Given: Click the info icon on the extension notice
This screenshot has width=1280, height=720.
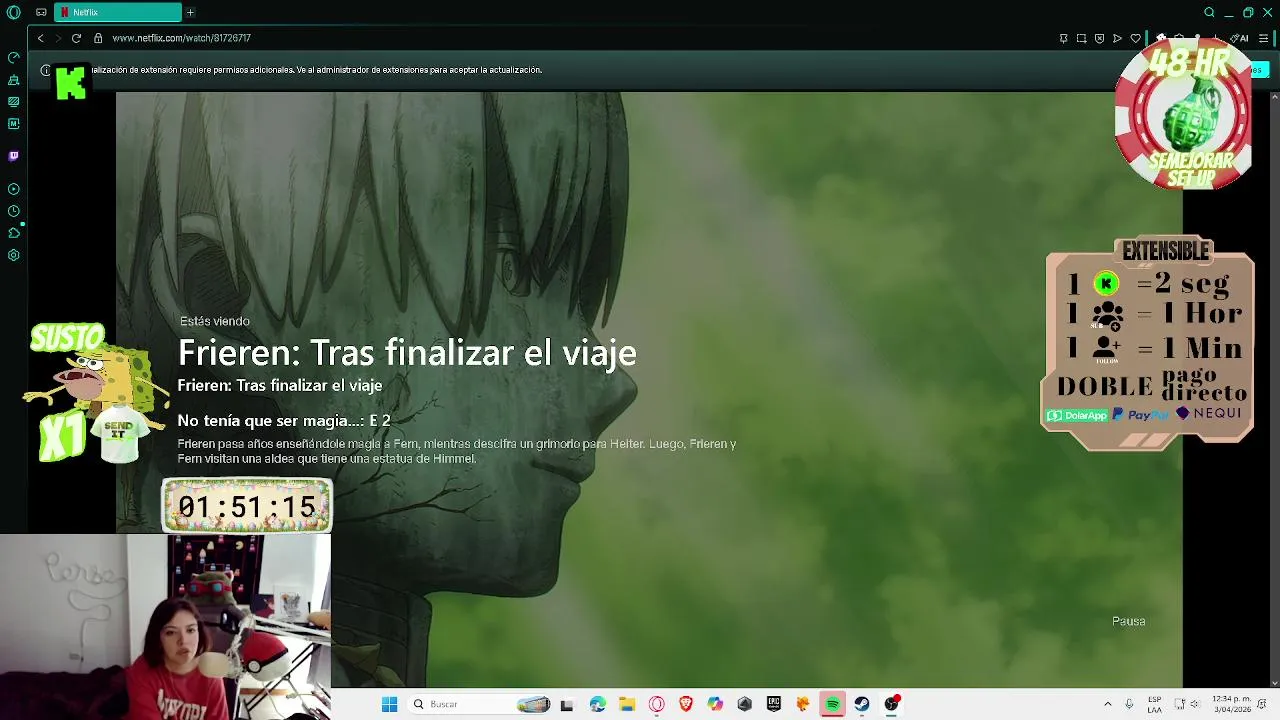Looking at the screenshot, I should pyautogui.click(x=45, y=70).
